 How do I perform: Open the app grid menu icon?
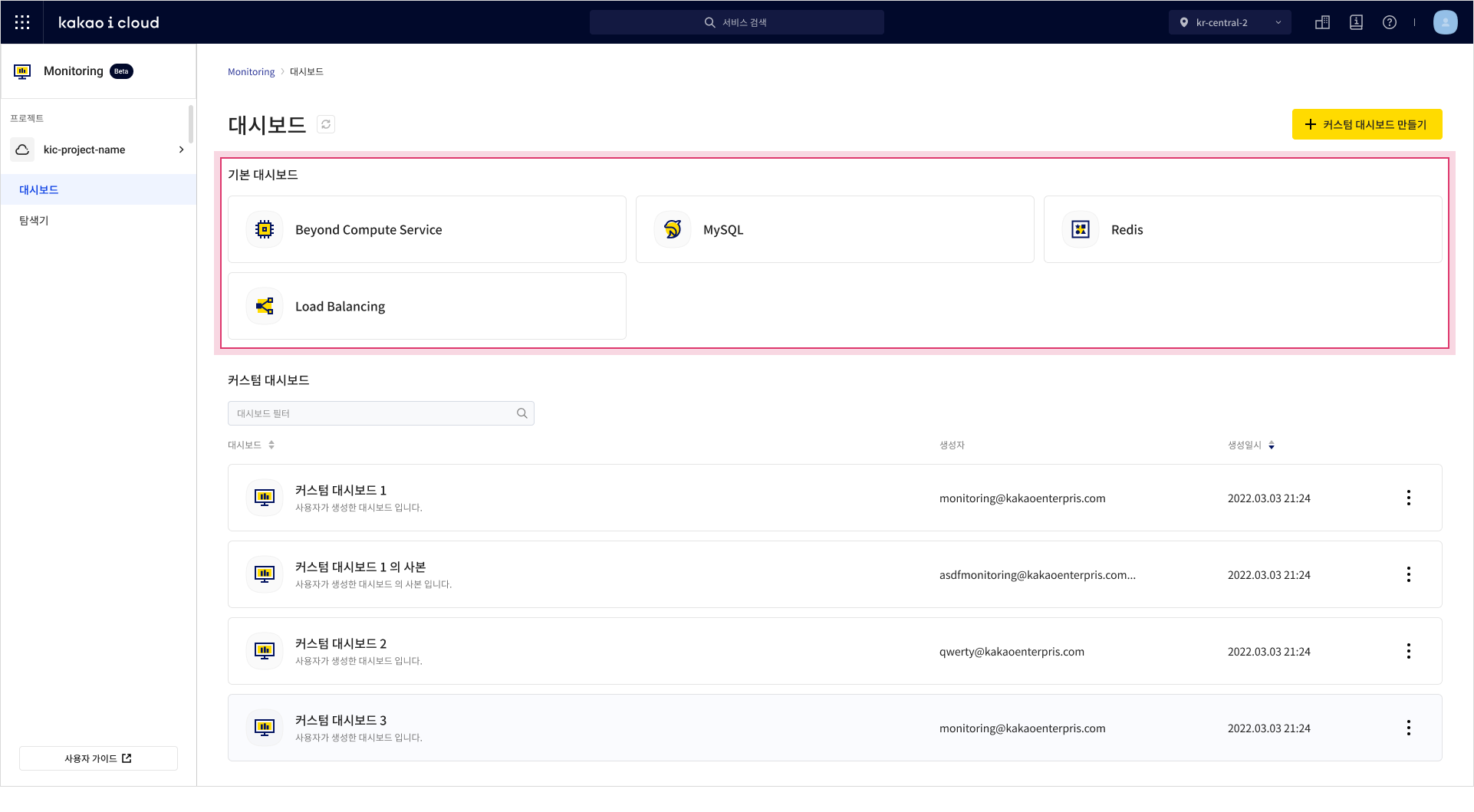(x=22, y=22)
